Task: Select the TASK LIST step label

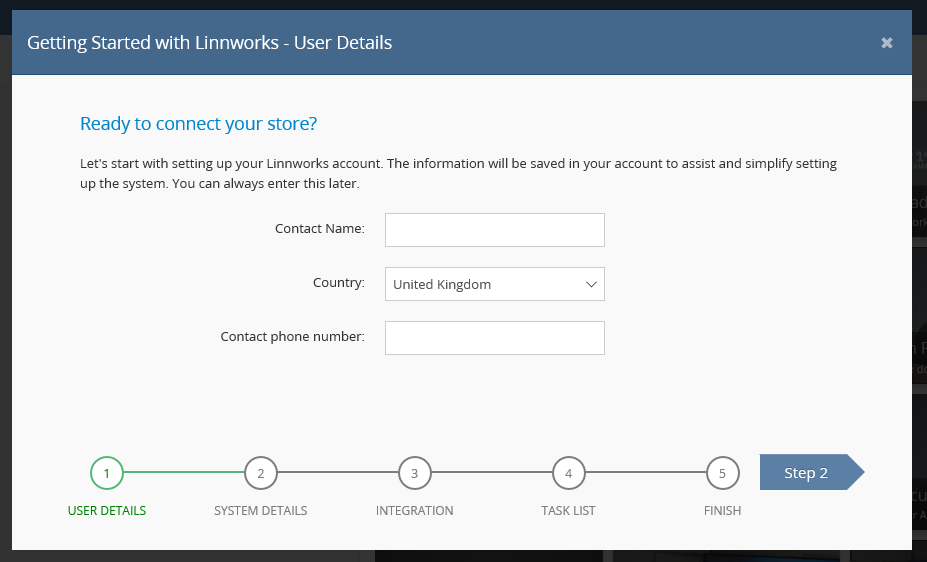Action: pyautogui.click(x=568, y=511)
